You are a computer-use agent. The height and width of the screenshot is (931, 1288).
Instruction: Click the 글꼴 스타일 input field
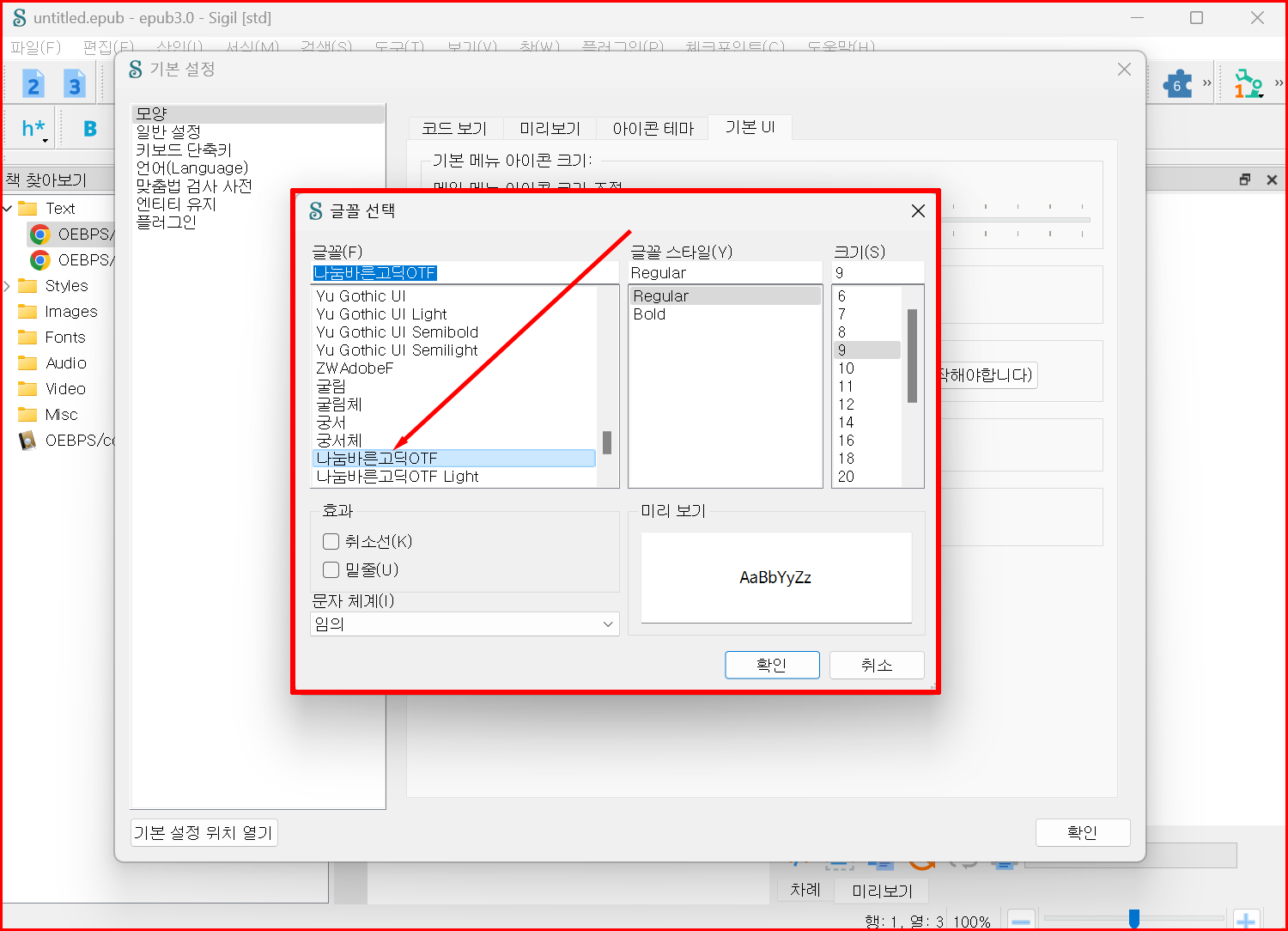pos(726,273)
